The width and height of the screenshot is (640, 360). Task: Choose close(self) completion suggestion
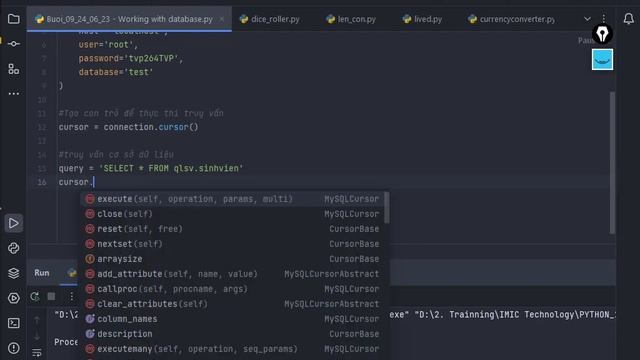pyautogui.click(x=232, y=214)
